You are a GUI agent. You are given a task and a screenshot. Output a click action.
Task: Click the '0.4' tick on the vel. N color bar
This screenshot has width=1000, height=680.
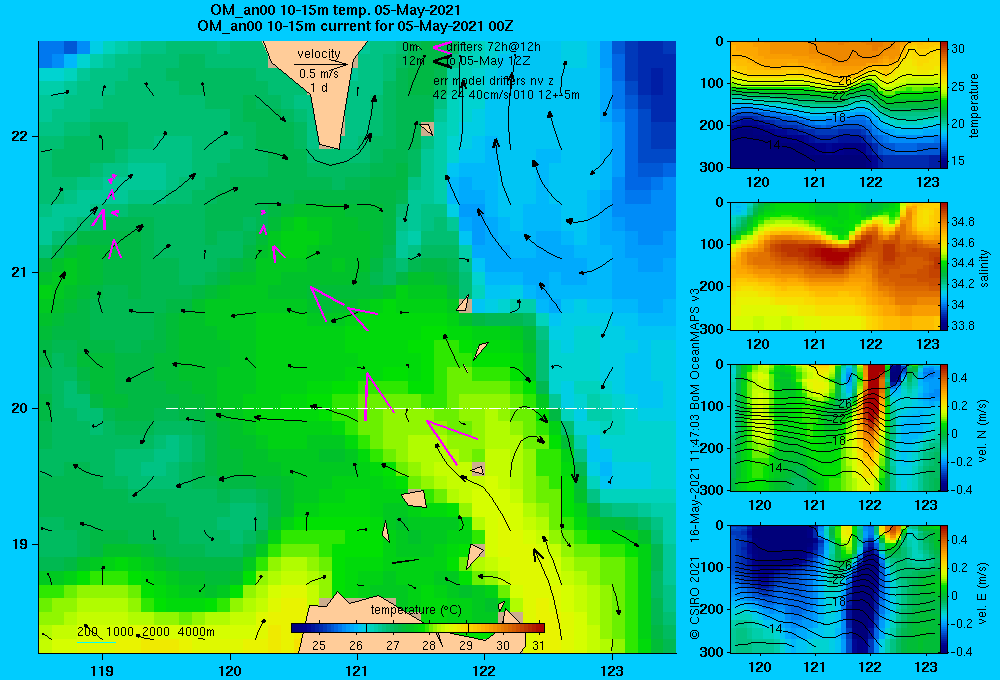pyautogui.click(x=959, y=378)
